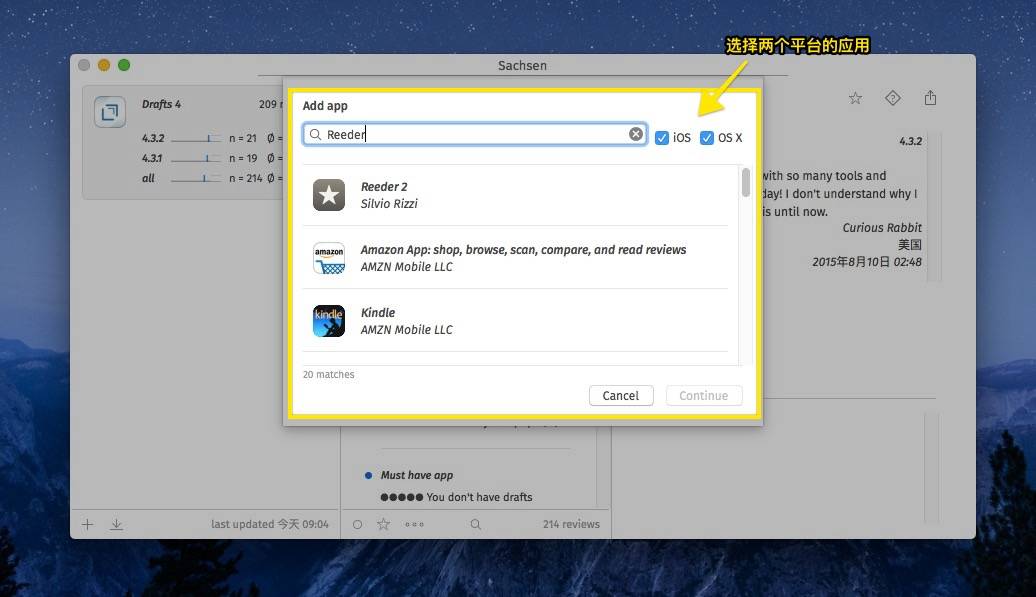Cancel the Add app dialog

[621, 396]
